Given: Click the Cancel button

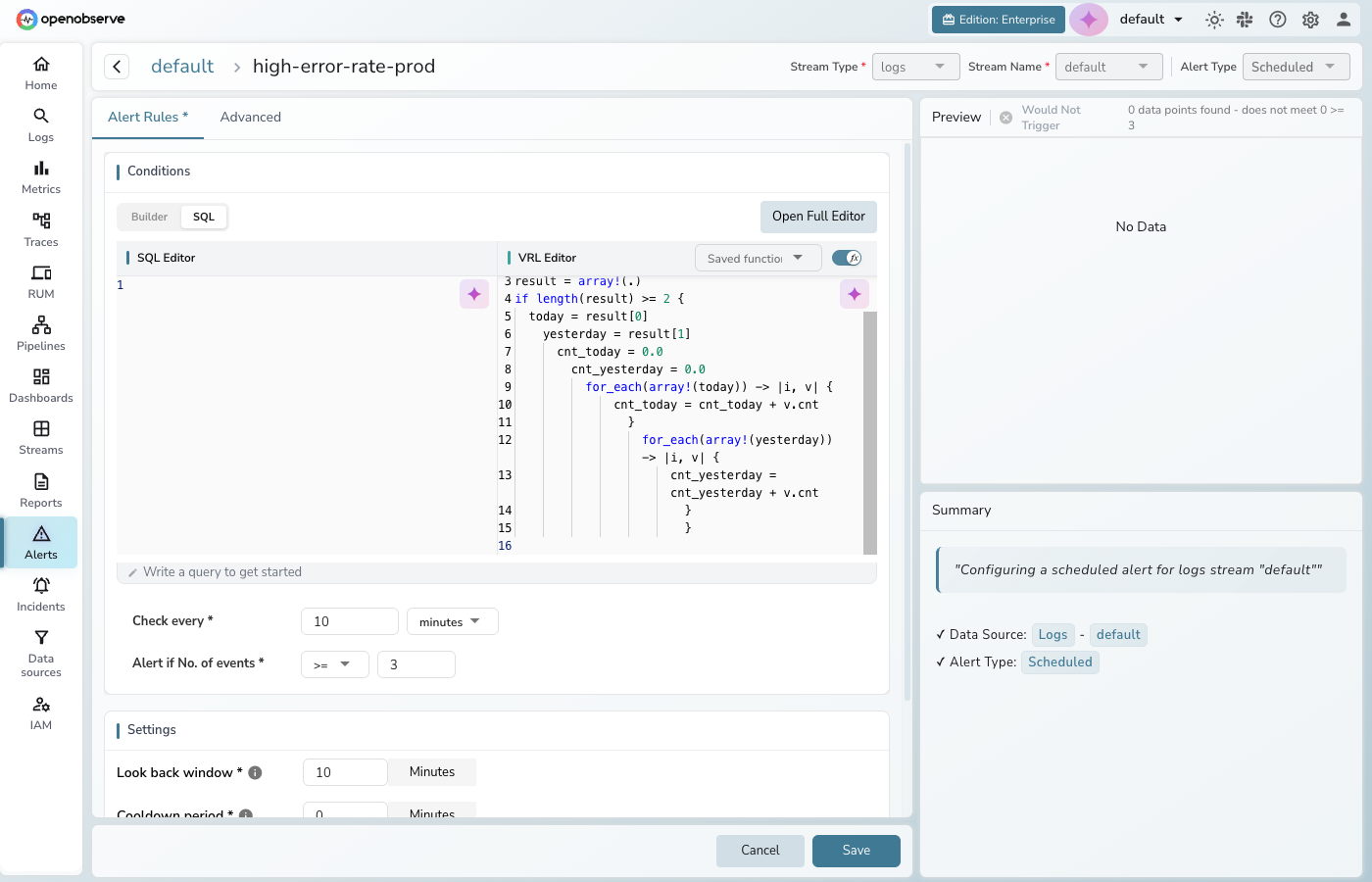Looking at the screenshot, I should [x=760, y=851].
